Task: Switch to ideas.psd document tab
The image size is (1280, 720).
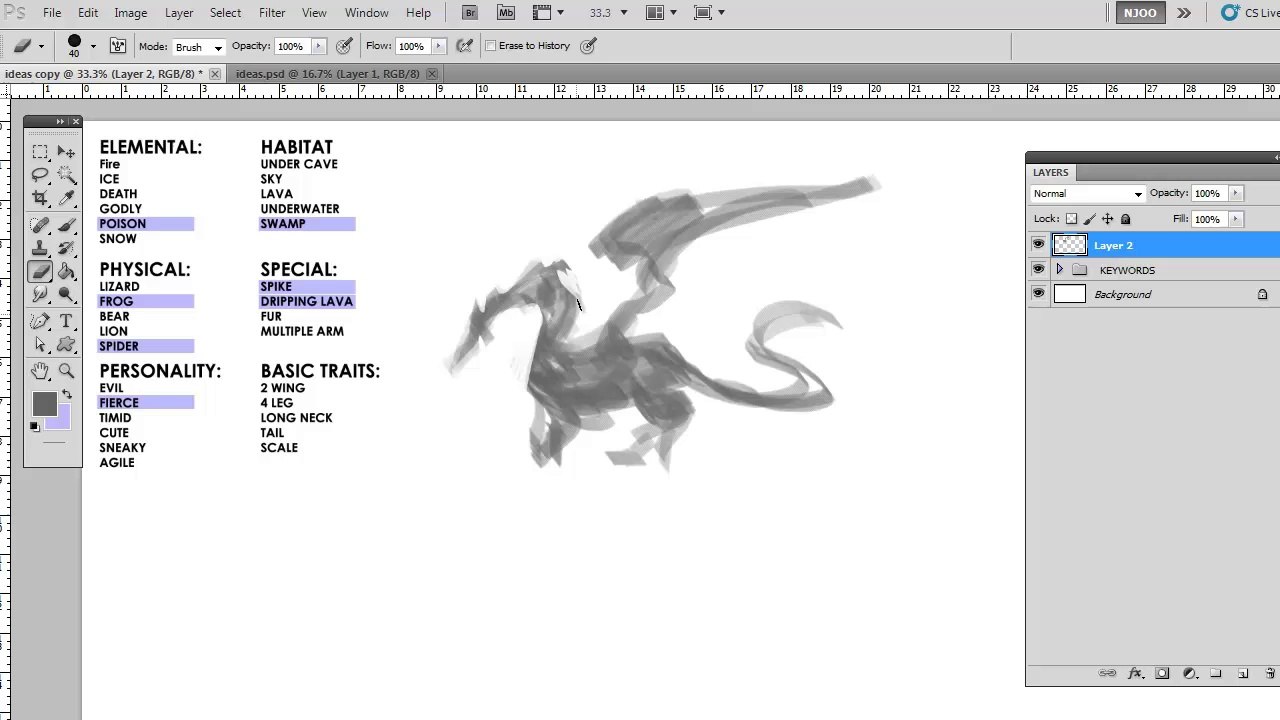Action: pyautogui.click(x=327, y=74)
